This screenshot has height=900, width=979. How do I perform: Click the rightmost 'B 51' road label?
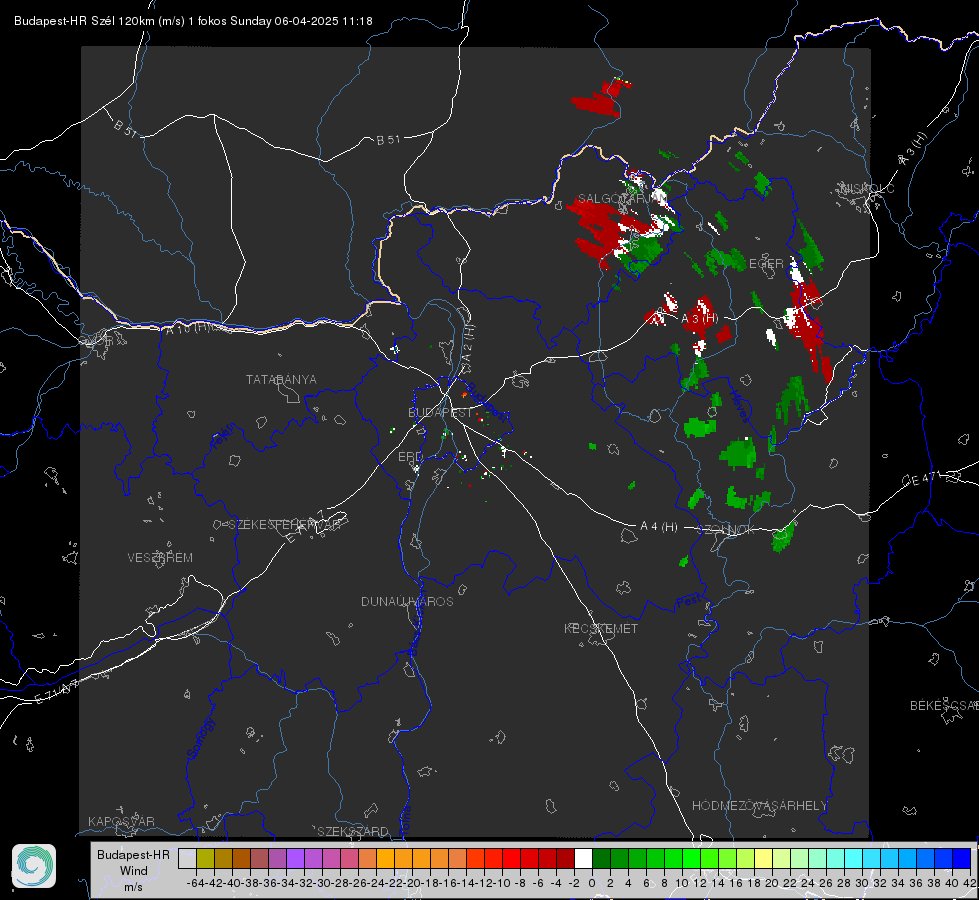pyautogui.click(x=388, y=140)
